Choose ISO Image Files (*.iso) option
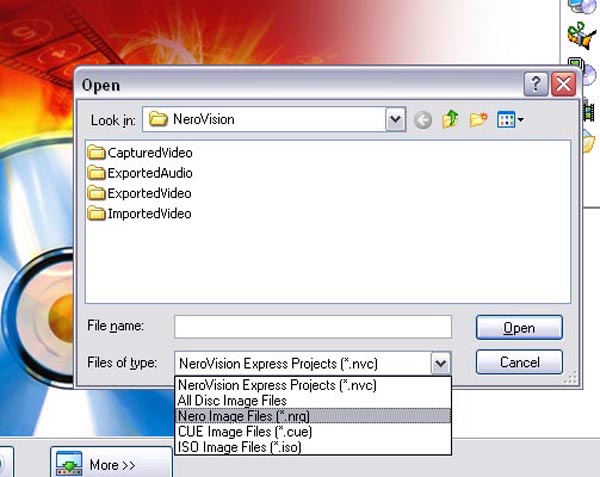This screenshot has height=477, width=600. [313, 447]
